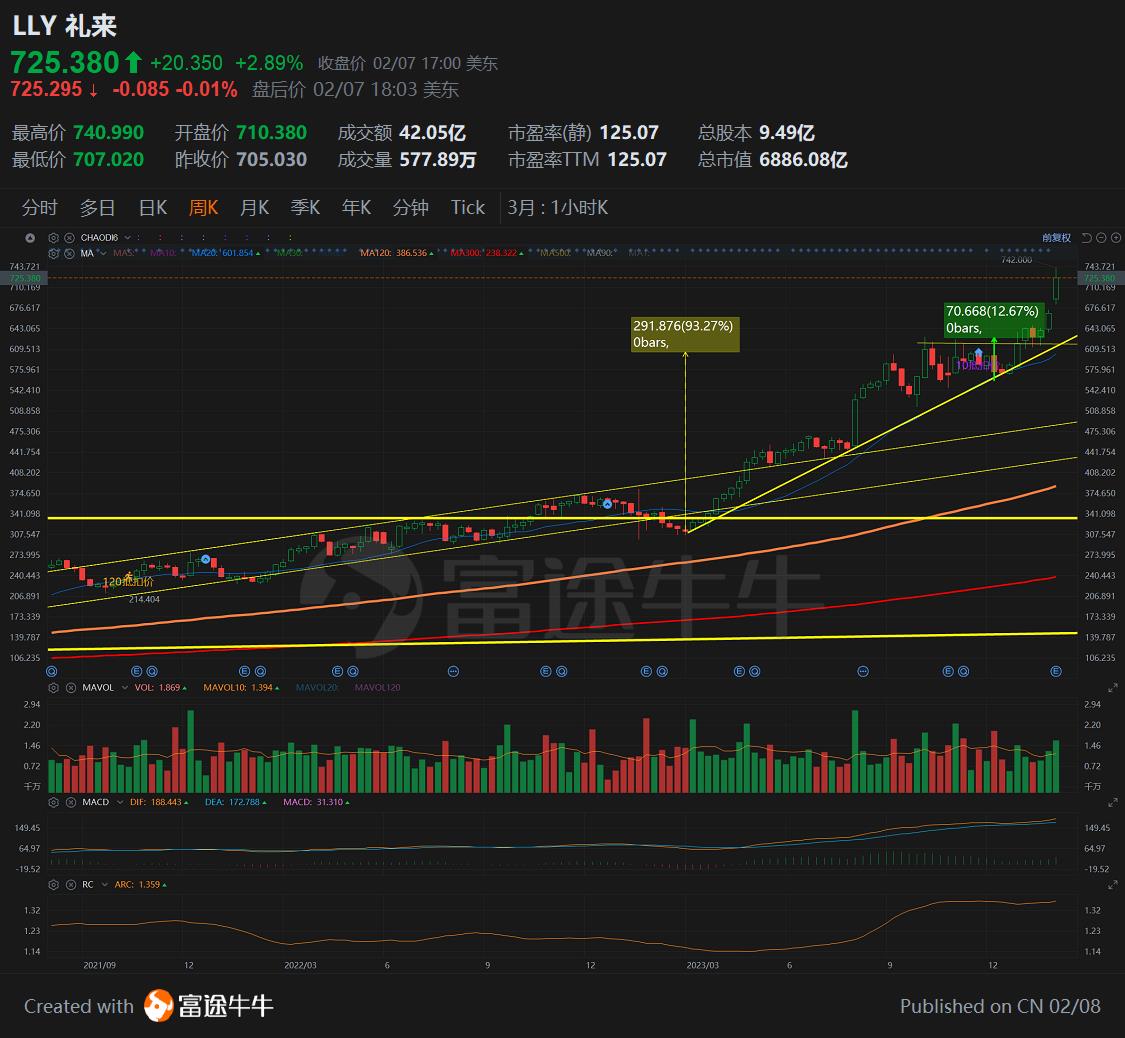Open MACD indicator settings gear
Image resolution: width=1125 pixels, height=1038 pixels.
53,802
